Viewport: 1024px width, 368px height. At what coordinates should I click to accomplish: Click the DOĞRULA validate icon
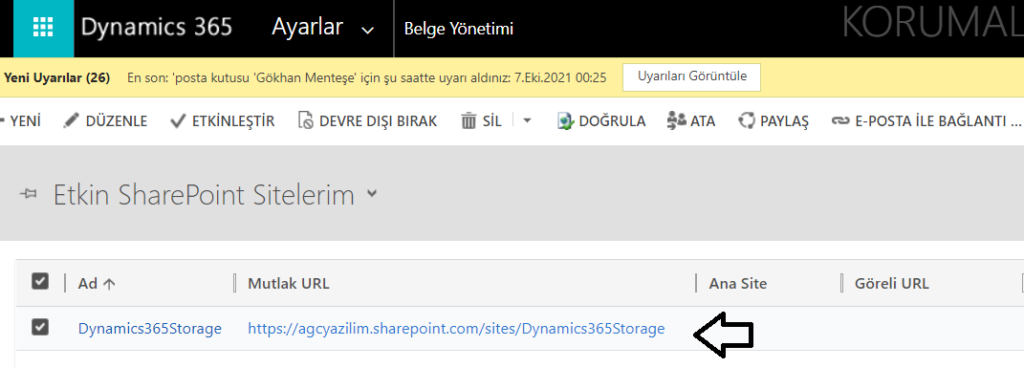coord(566,121)
